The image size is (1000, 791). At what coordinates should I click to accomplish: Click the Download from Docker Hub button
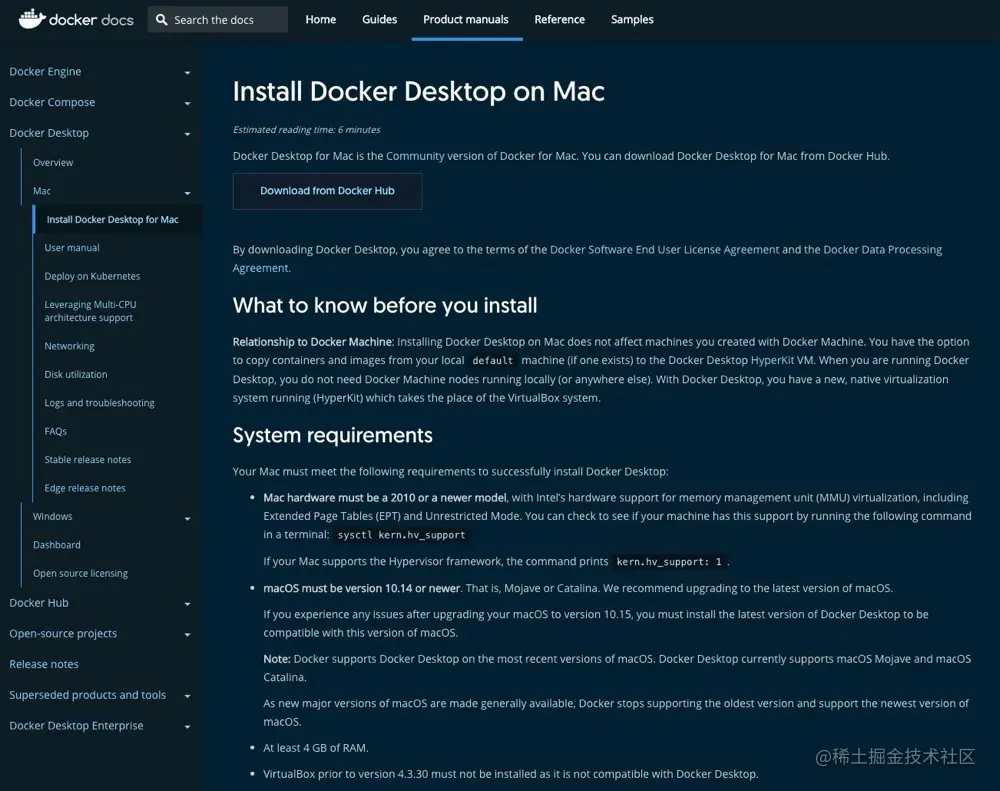pyautogui.click(x=327, y=191)
